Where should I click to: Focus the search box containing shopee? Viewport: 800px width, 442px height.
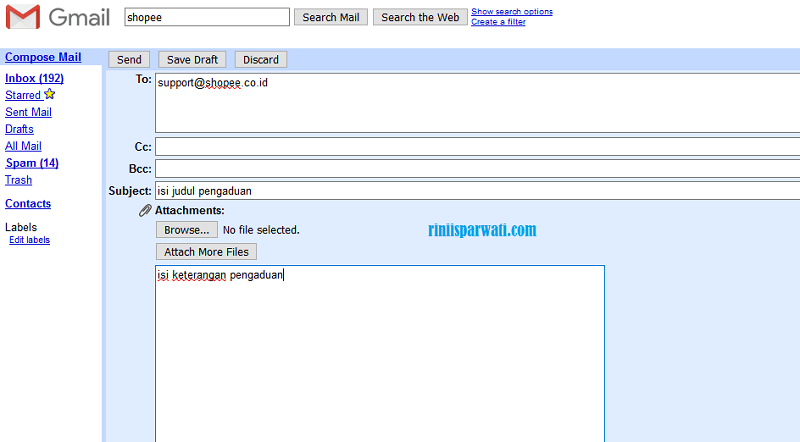click(207, 17)
